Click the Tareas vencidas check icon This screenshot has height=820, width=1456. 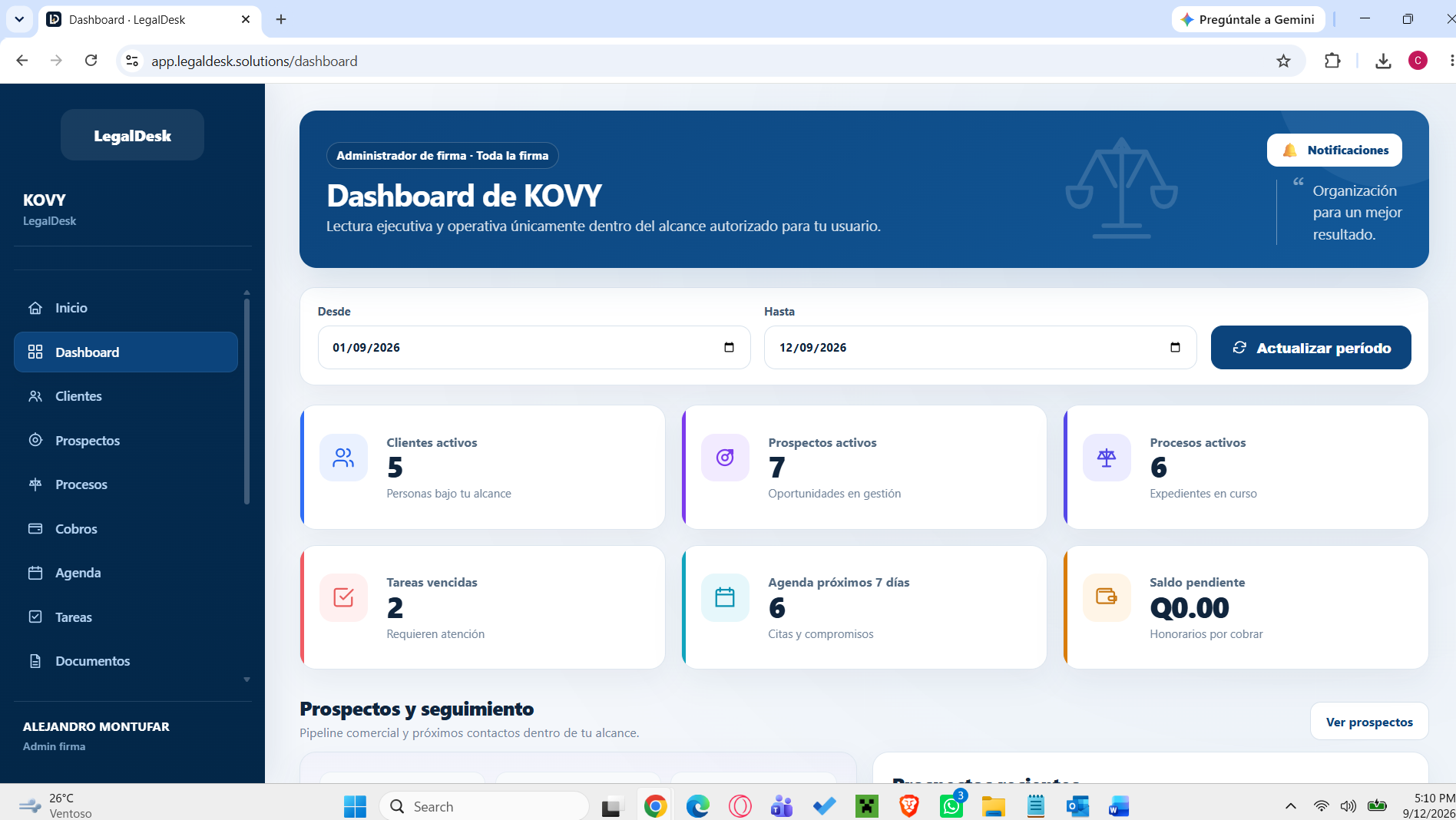click(x=343, y=597)
